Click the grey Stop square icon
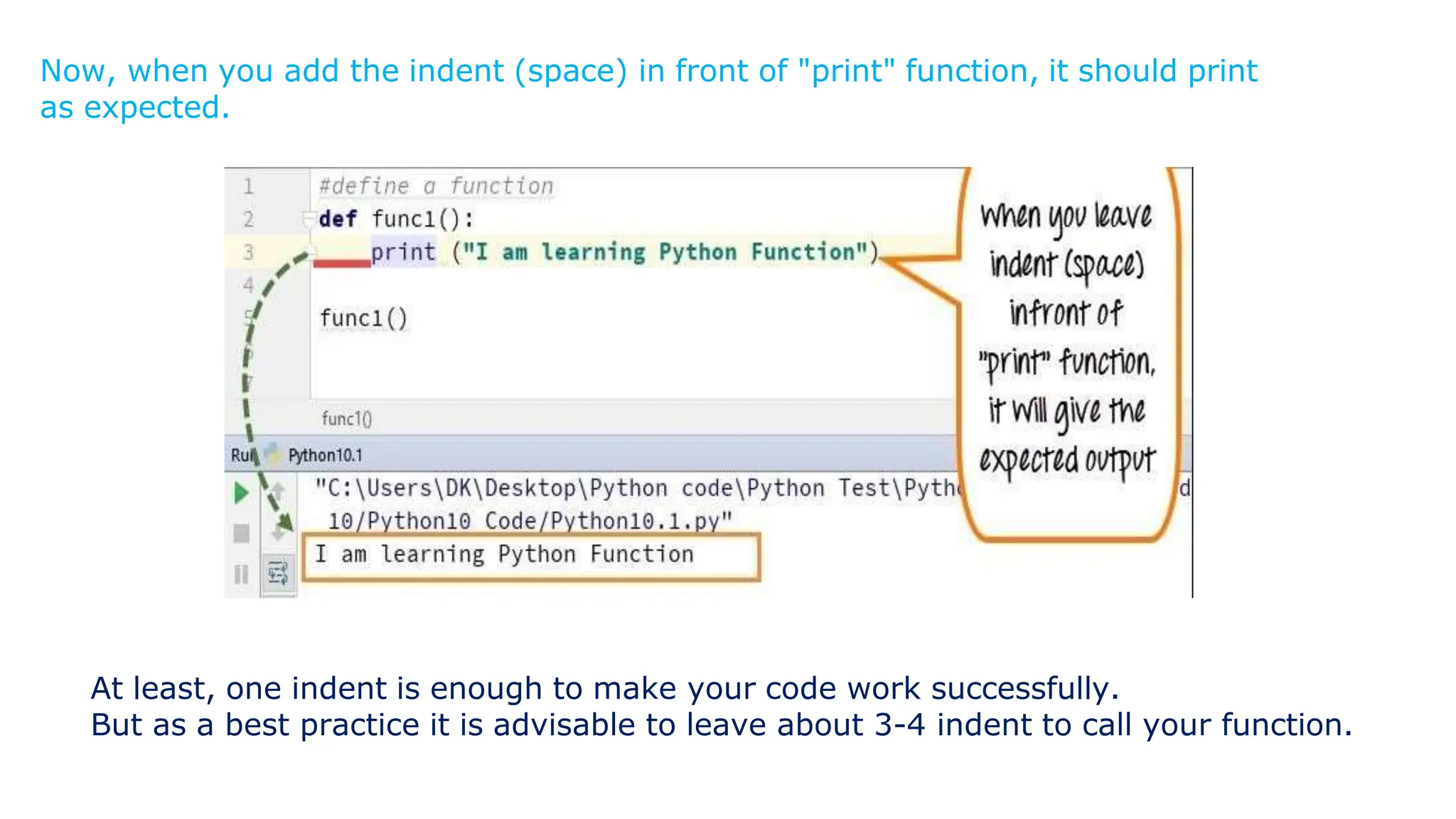Image resolution: width=1456 pixels, height=819 pixels. (242, 533)
